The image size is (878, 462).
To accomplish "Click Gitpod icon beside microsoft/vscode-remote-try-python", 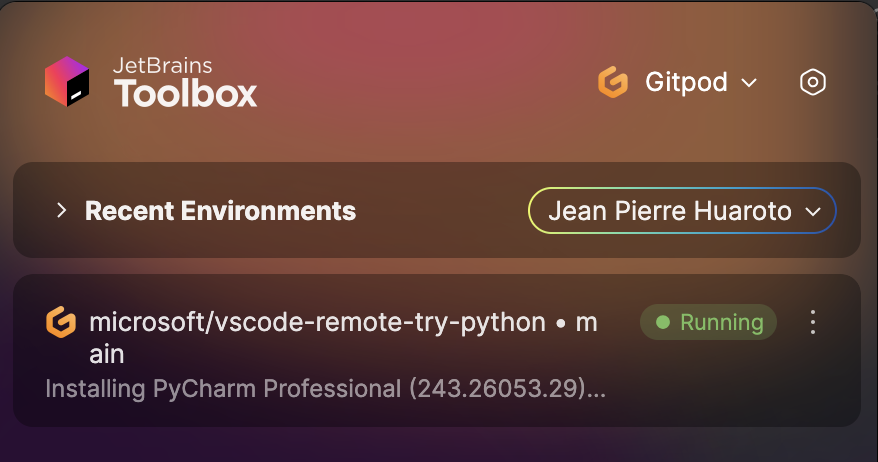I will (x=60, y=322).
